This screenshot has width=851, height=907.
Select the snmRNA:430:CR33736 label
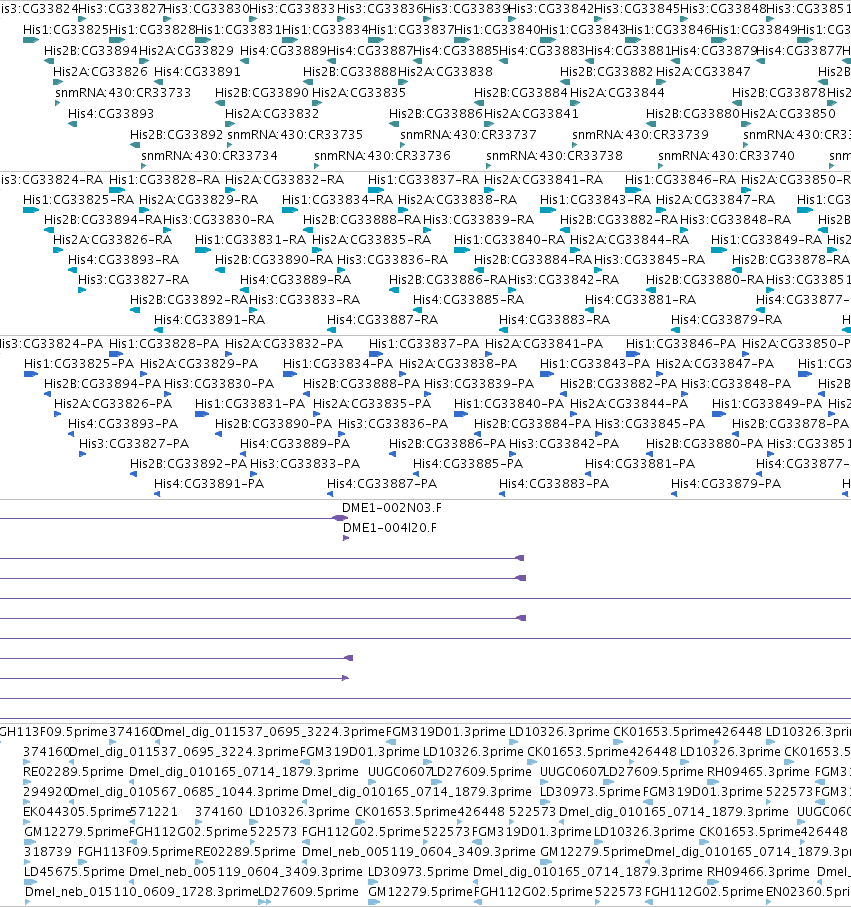(x=382, y=155)
